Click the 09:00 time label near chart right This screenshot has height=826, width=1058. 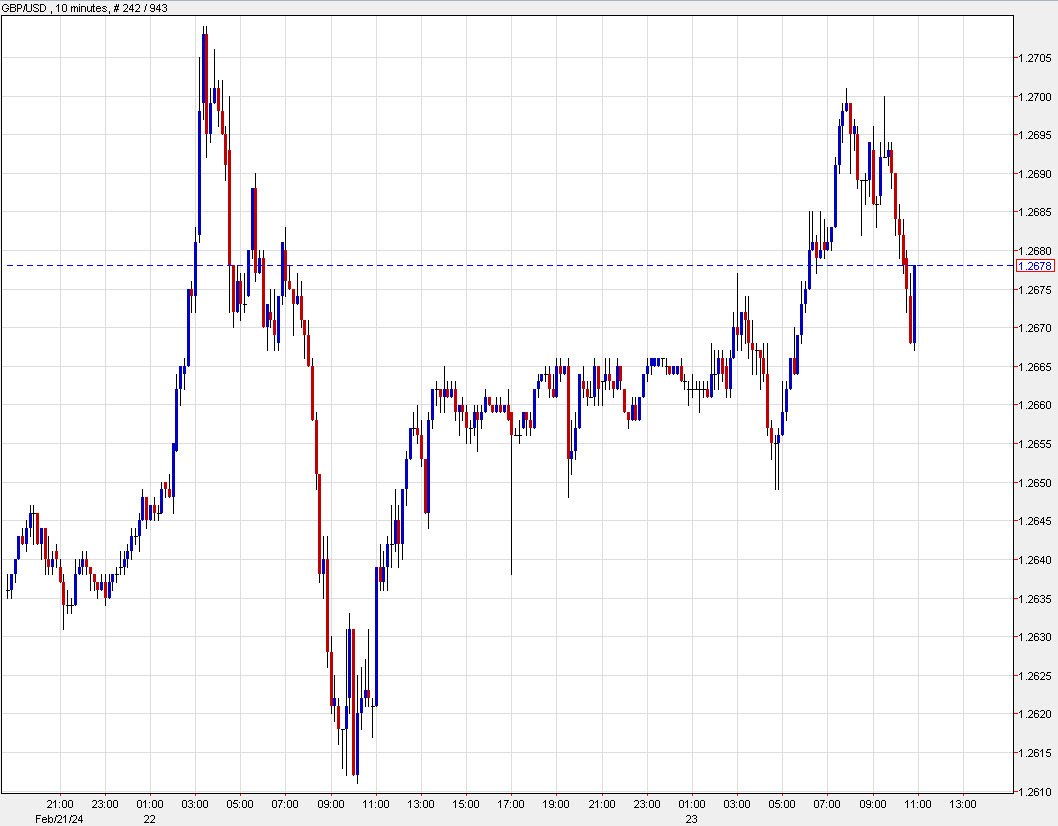[875, 803]
